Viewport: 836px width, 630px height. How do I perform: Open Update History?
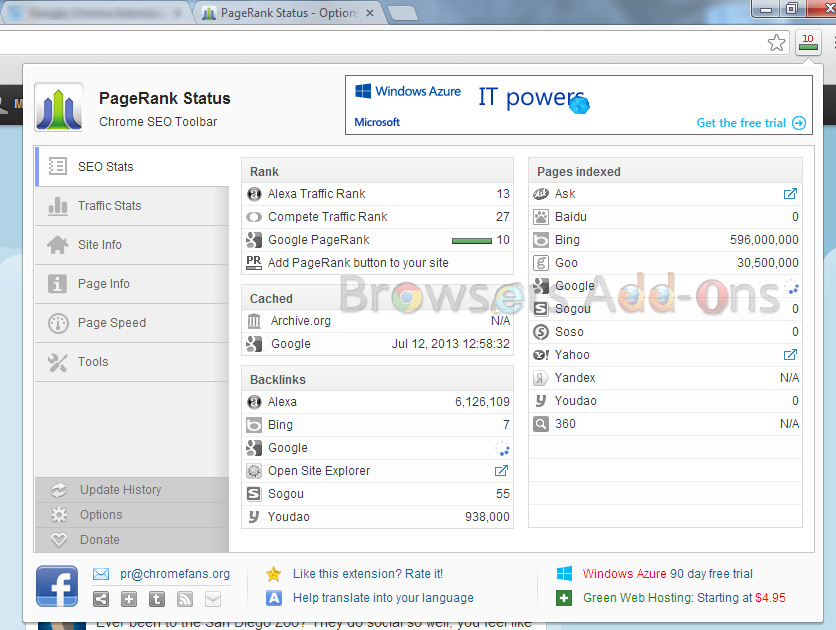132,490
